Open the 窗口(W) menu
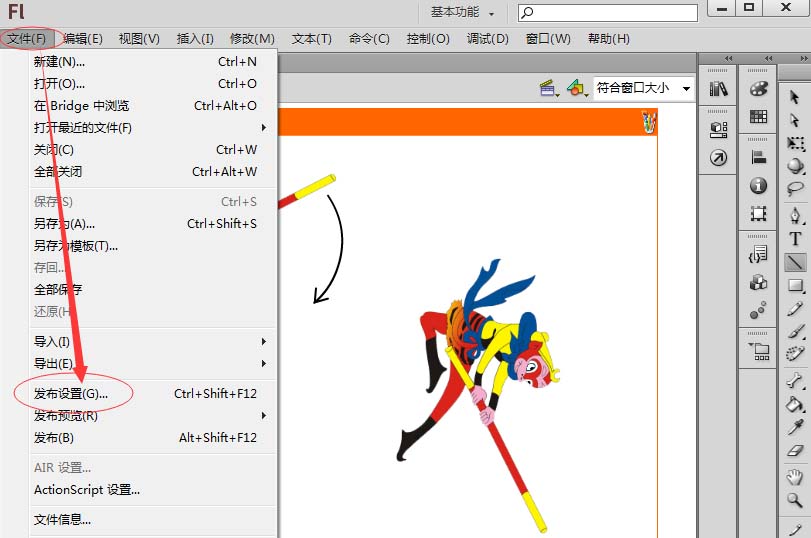811x538 pixels. tap(548, 39)
